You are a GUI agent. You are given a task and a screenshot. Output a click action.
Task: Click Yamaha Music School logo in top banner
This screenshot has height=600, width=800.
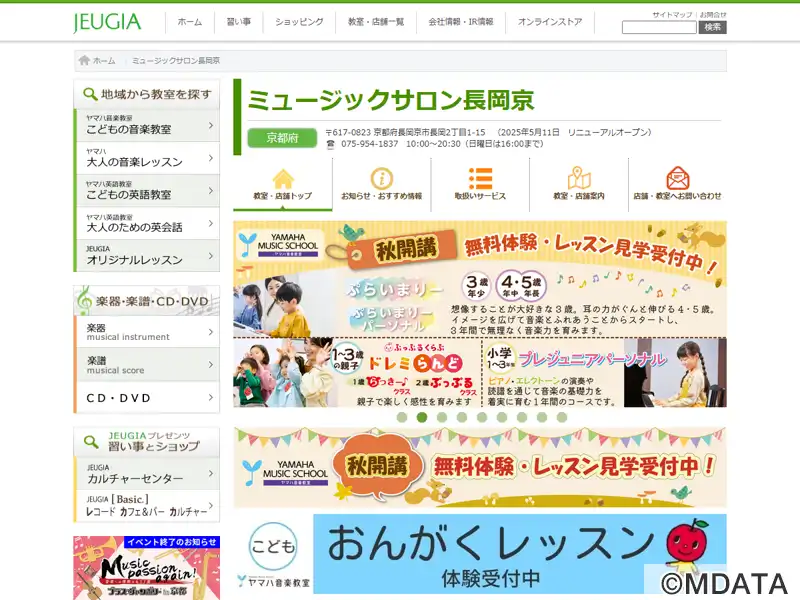[278, 245]
